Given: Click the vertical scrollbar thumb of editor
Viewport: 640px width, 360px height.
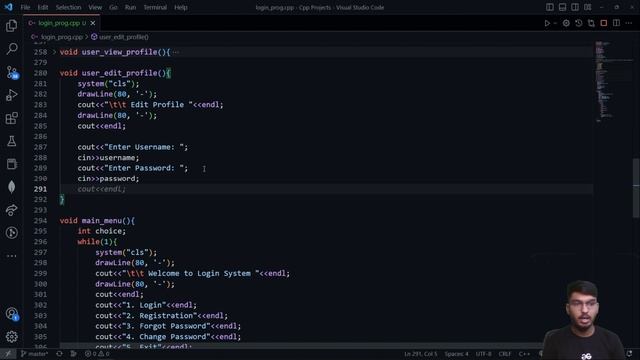Looking at the screenshot, I should pyautogui.click(x=636, y=188).
